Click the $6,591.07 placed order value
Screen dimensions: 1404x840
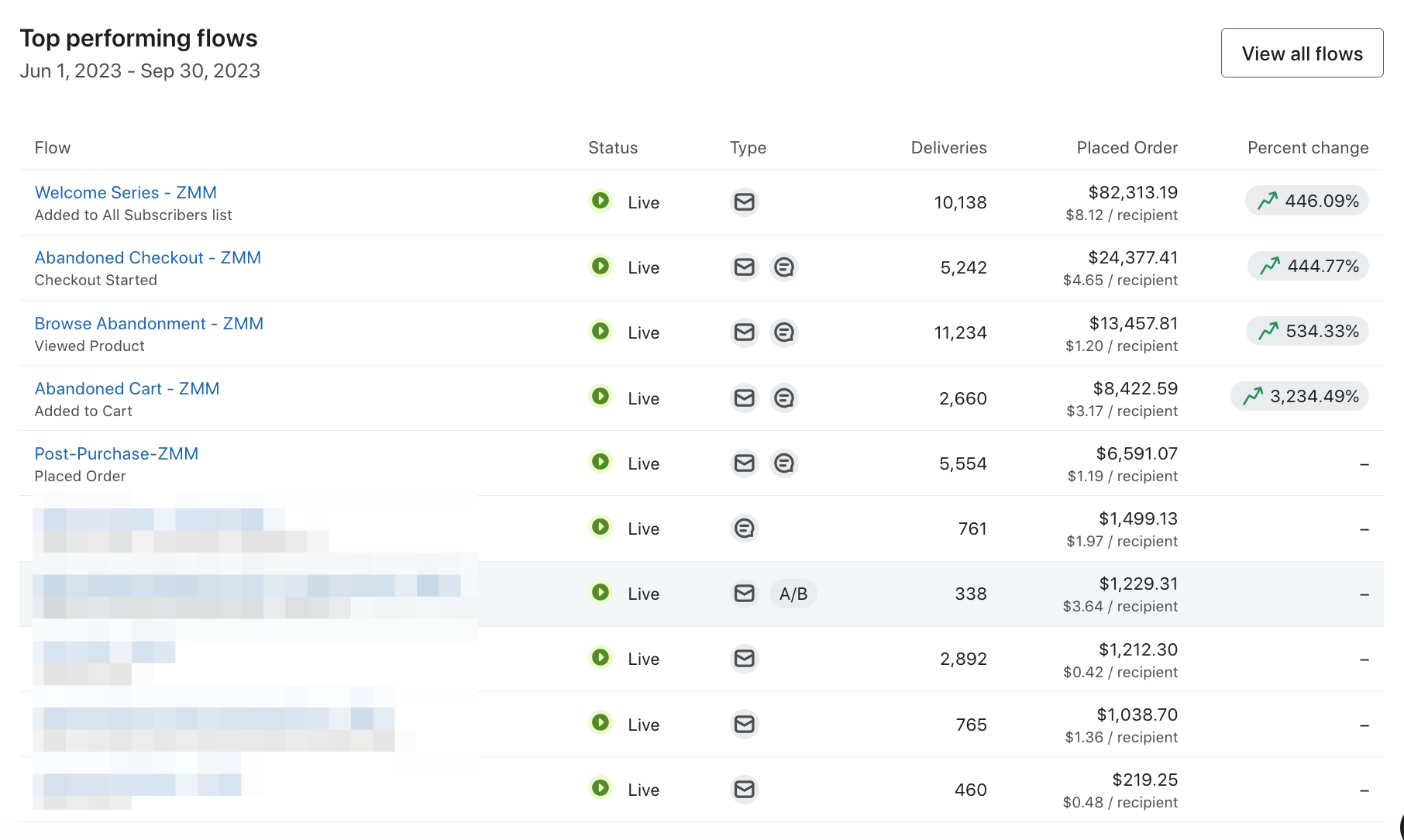tap(1137, 453)
